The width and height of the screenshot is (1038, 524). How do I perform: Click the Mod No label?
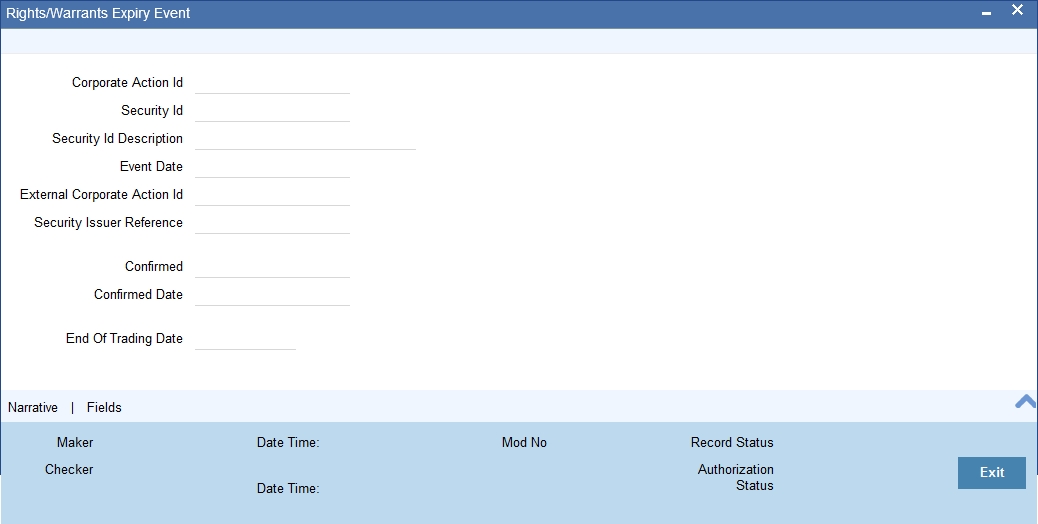(x=524, y=442)
